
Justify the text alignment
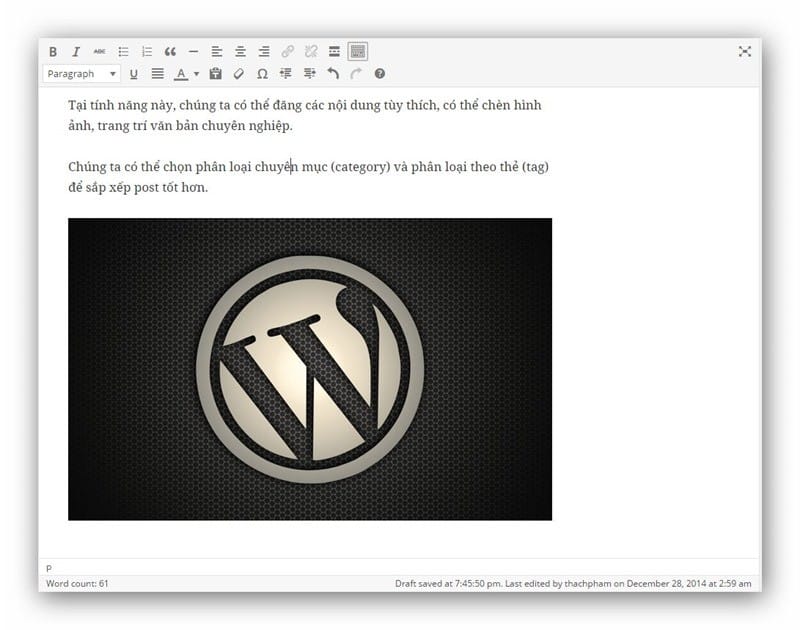click(158, 74)
